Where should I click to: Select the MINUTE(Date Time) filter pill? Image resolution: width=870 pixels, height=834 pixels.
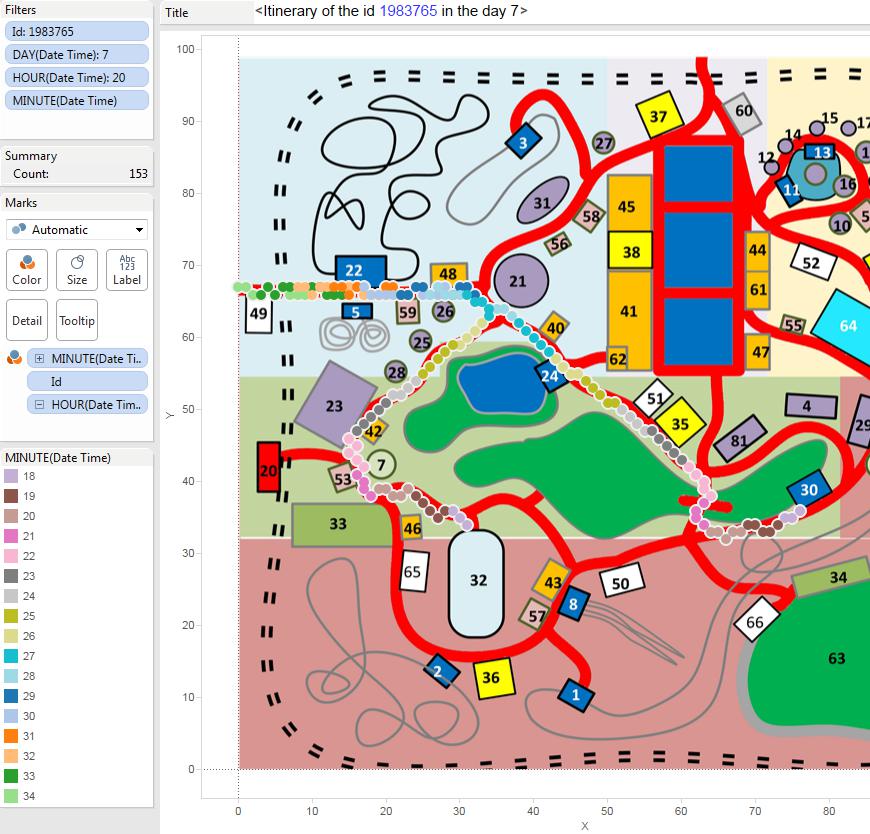(x=77, y=100)
